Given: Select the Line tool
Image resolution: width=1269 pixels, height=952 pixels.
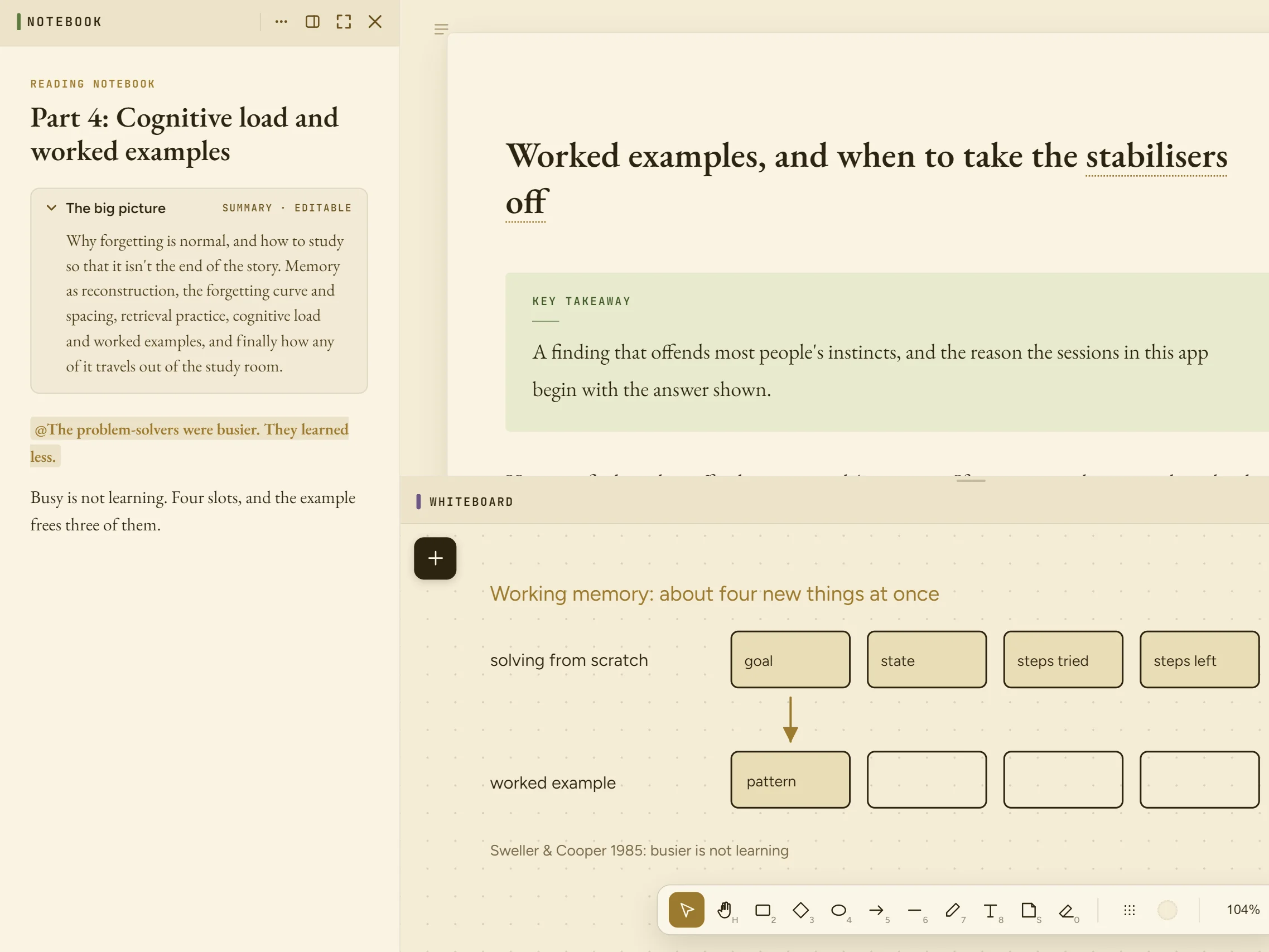Looking at the screenshot, I should tap(914, 910).
